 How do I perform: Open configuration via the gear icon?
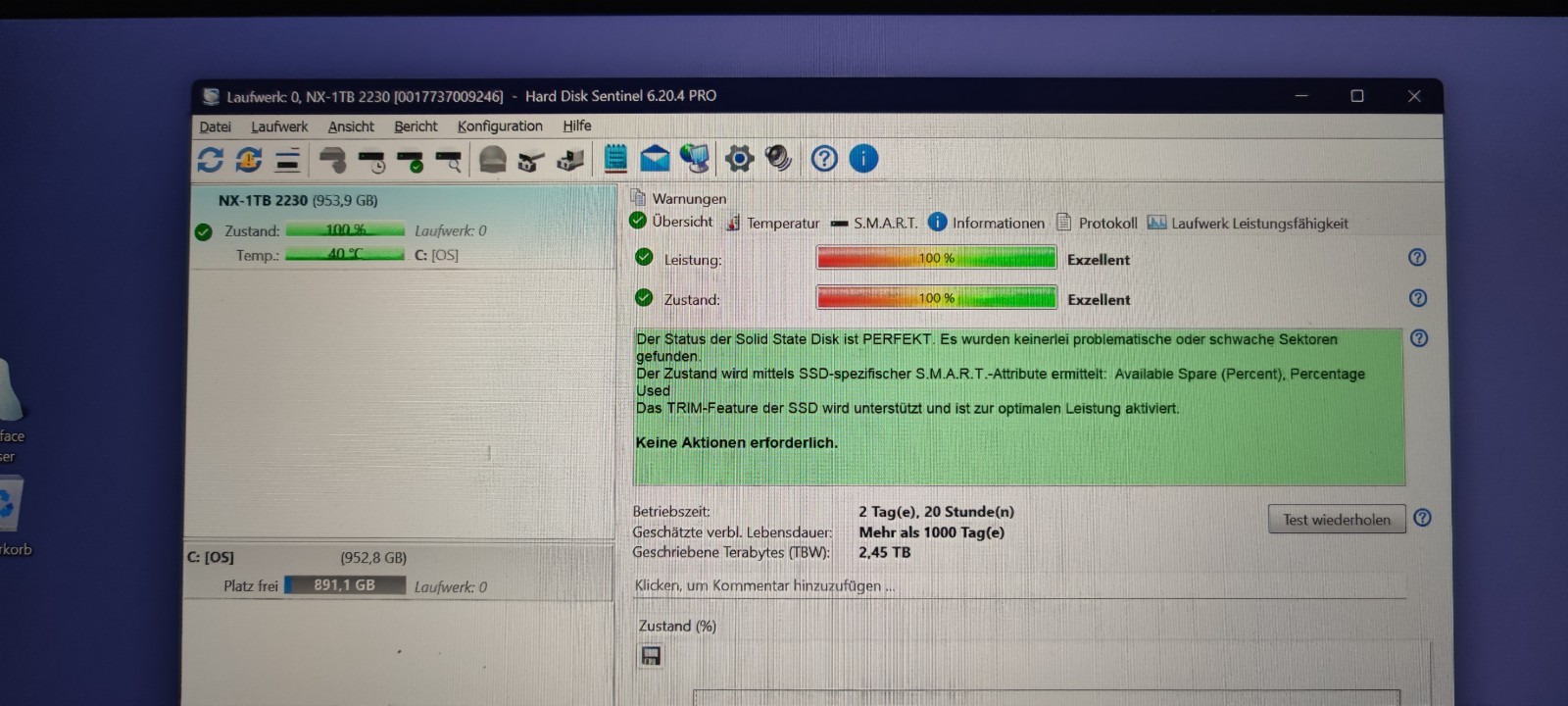[739, 158]
